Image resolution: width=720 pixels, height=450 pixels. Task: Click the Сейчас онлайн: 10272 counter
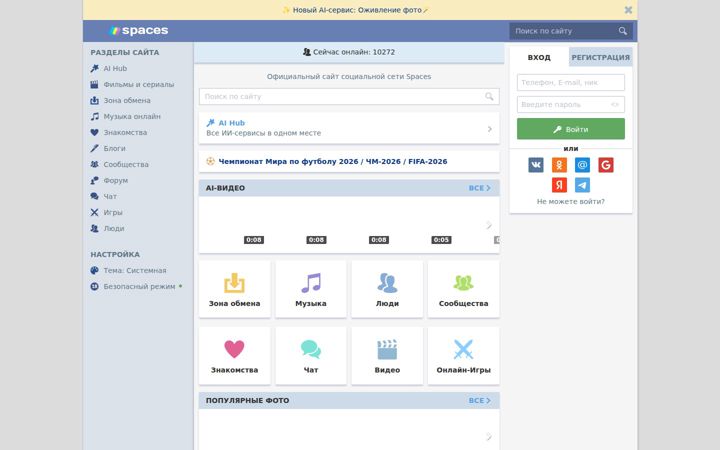coord(349,52)
